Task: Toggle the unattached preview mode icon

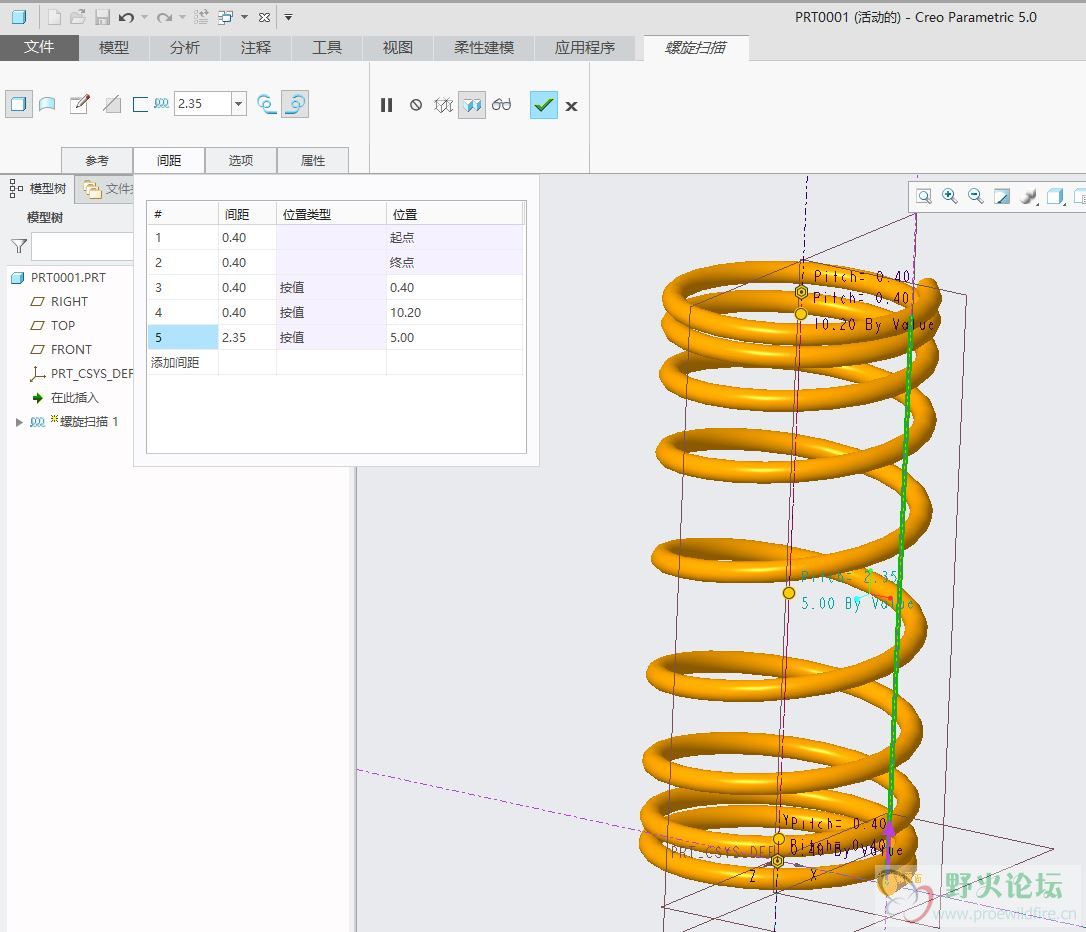Action: click(x=443, y=105)
